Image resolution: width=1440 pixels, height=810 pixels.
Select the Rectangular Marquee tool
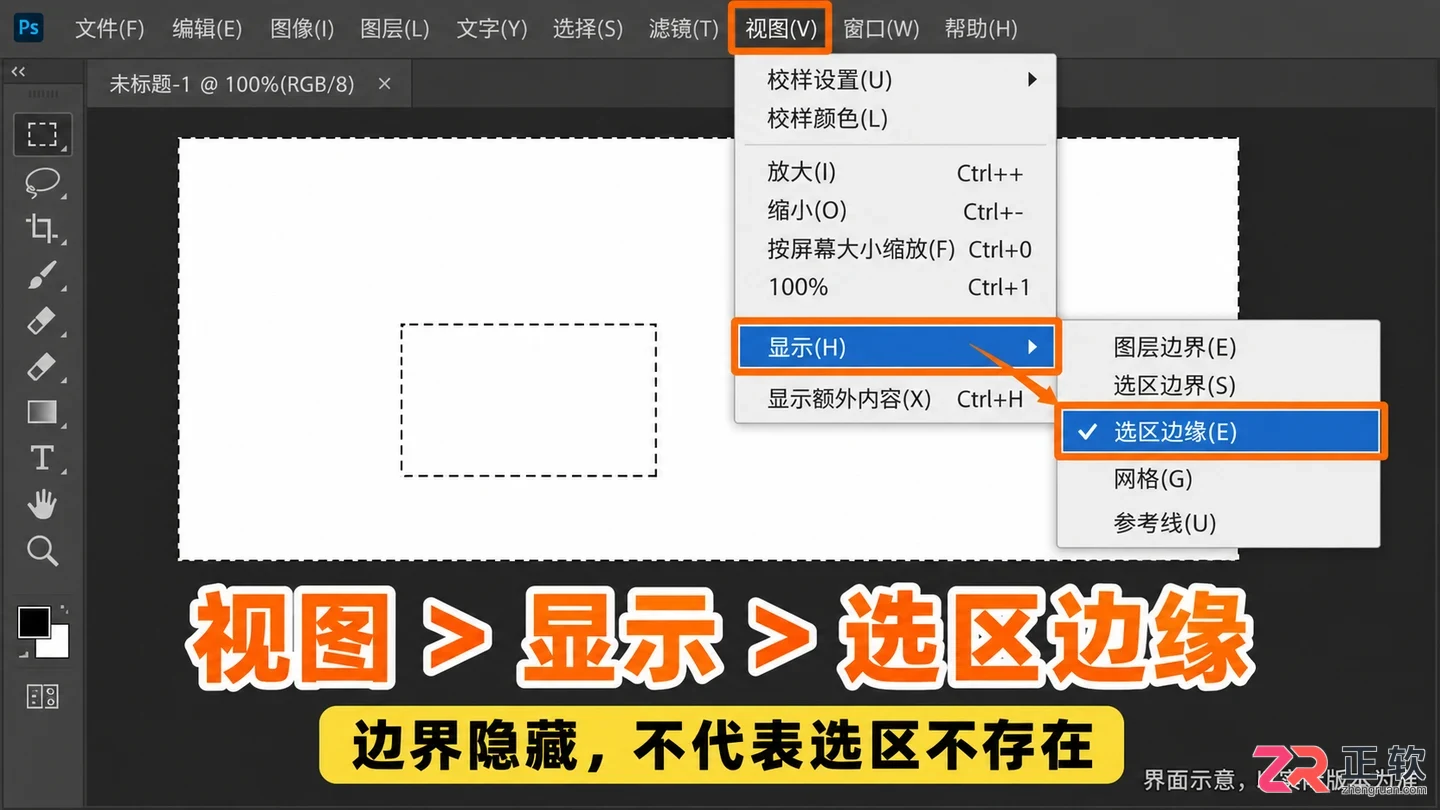(x=42, y=135)
